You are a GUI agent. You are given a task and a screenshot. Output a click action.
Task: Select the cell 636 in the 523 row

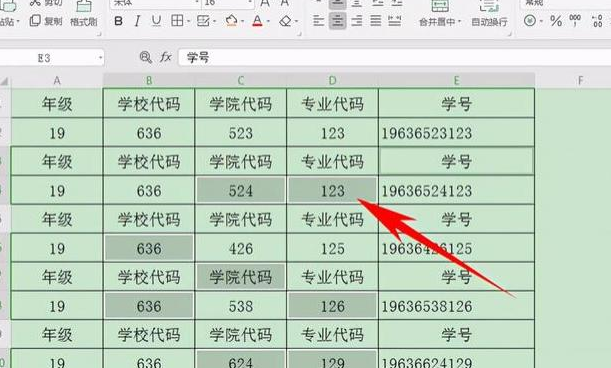click(149, 133)
